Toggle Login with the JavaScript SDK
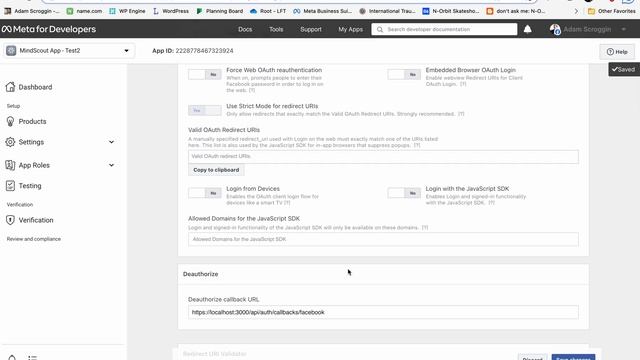The image size is (640, 360). pyautogui.click(x=404, y=193)
